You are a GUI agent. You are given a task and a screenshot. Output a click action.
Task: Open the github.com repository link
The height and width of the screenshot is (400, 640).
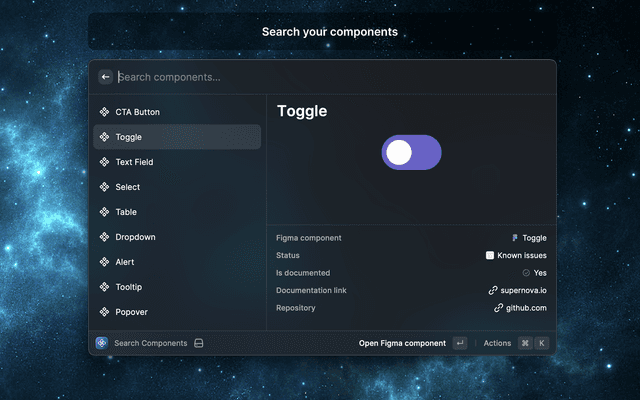[x=520, y=308]
